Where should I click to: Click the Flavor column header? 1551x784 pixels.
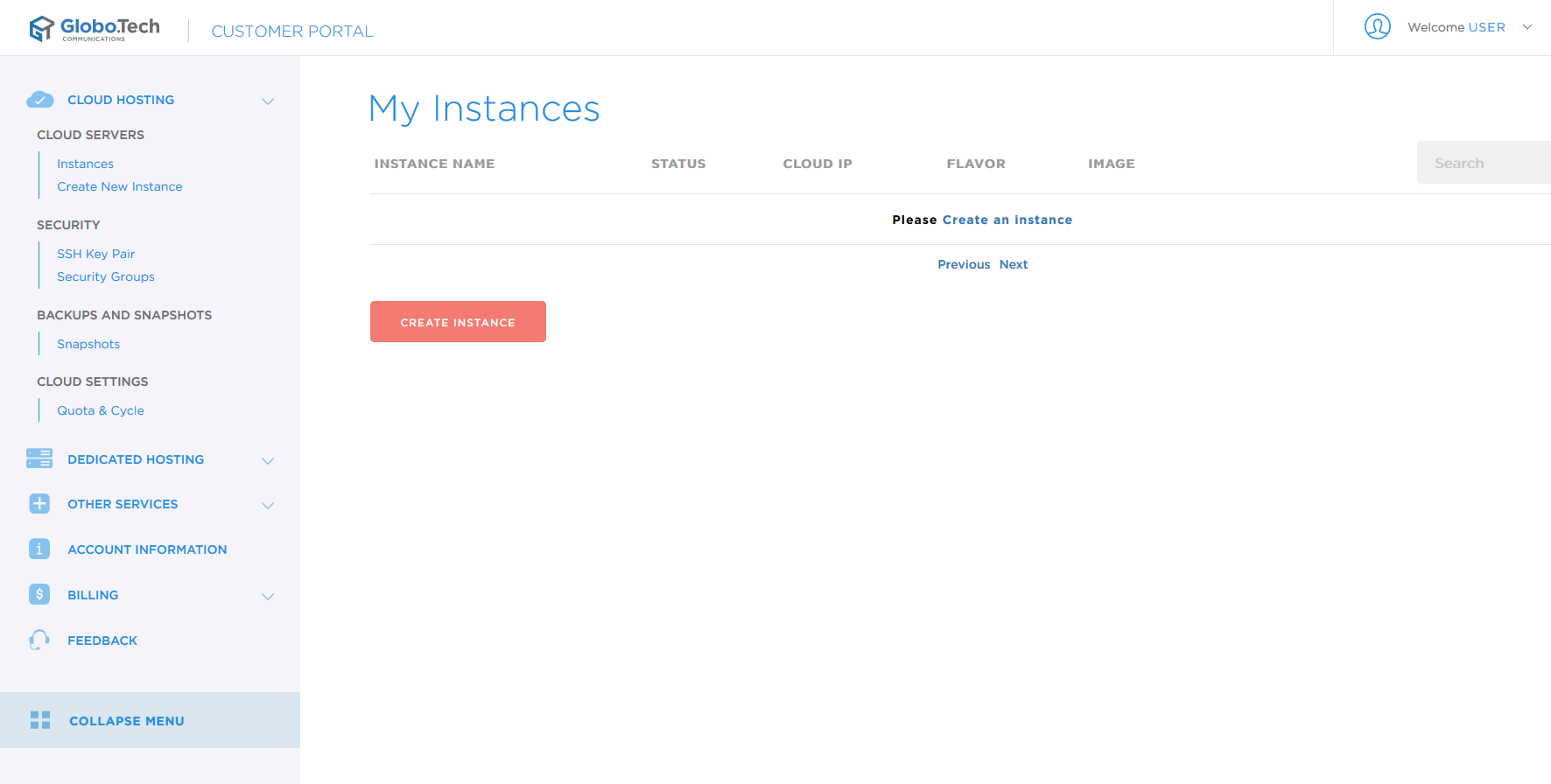[x=976, y=164]
